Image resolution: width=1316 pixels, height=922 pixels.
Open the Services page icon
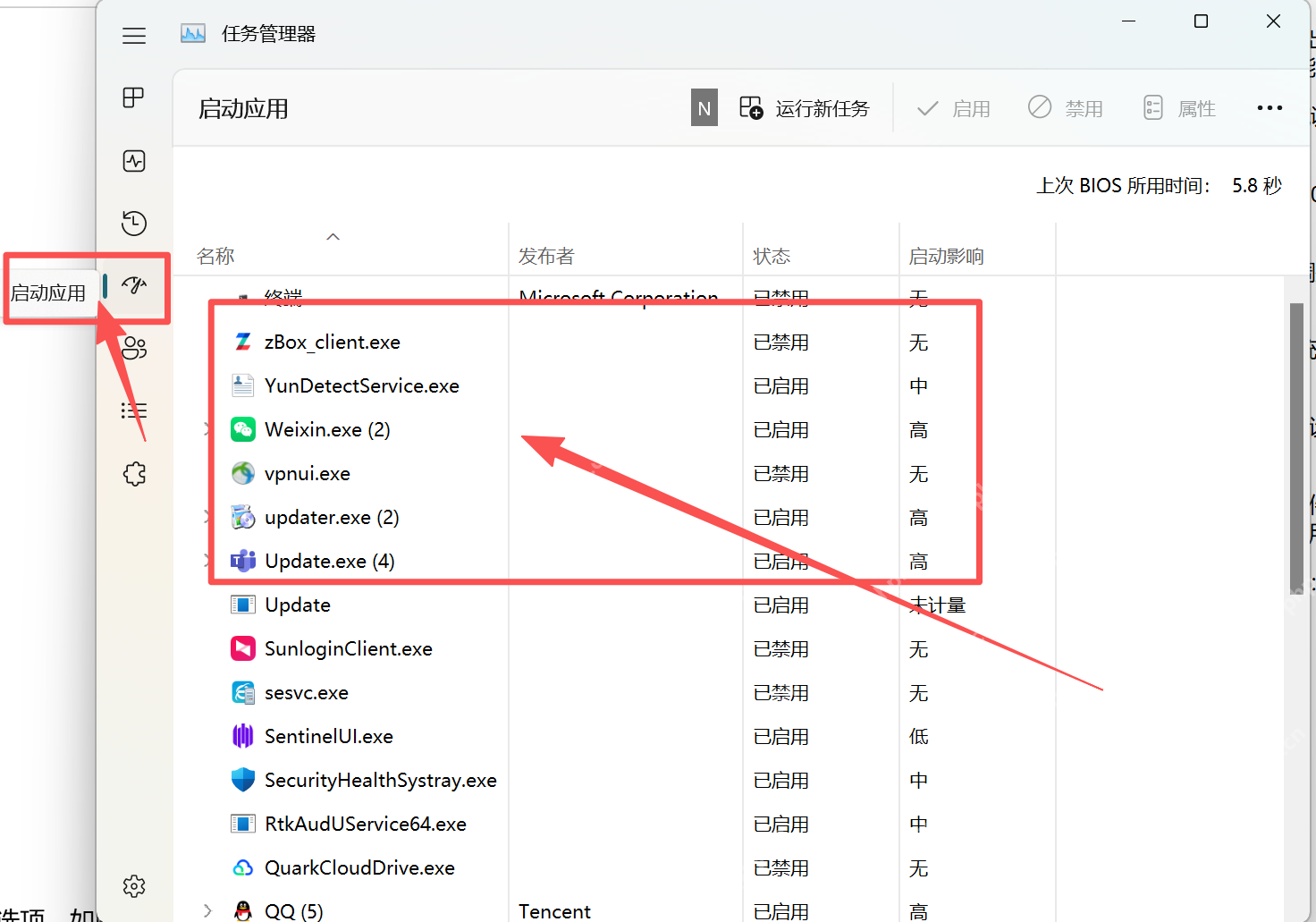(x=134, y=474)
